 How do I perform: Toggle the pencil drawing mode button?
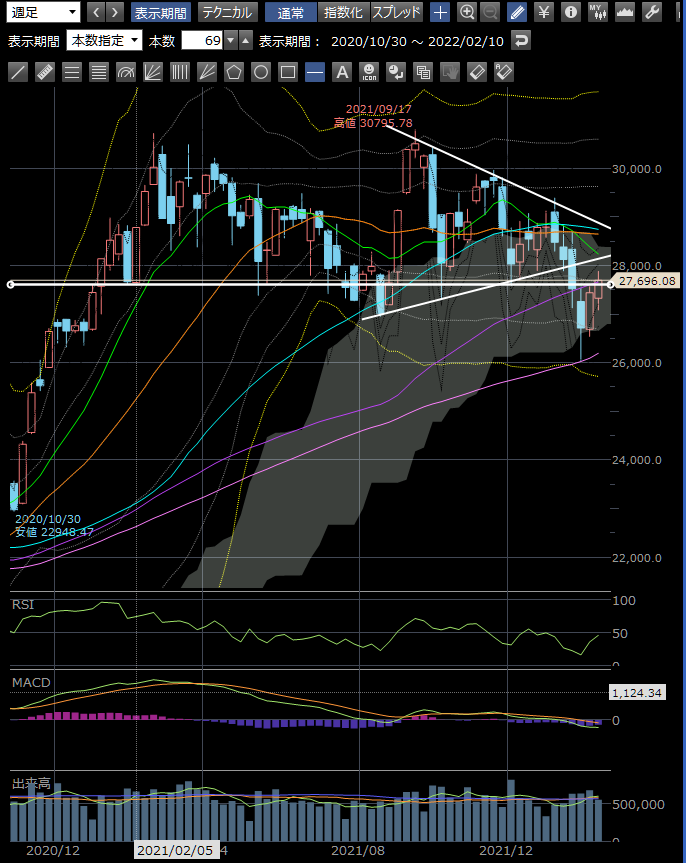(x=516, y=13)
